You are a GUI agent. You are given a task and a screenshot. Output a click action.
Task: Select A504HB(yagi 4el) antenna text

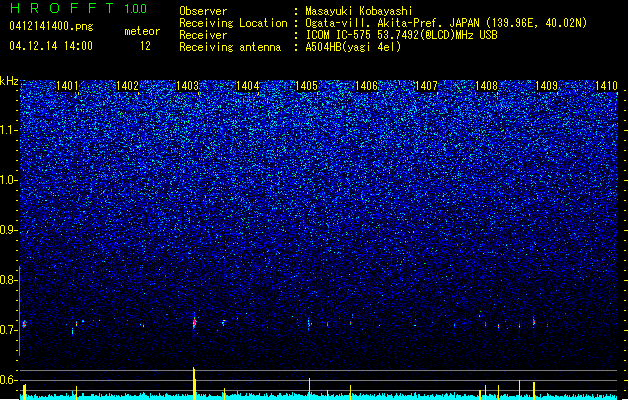click(353, 47)
